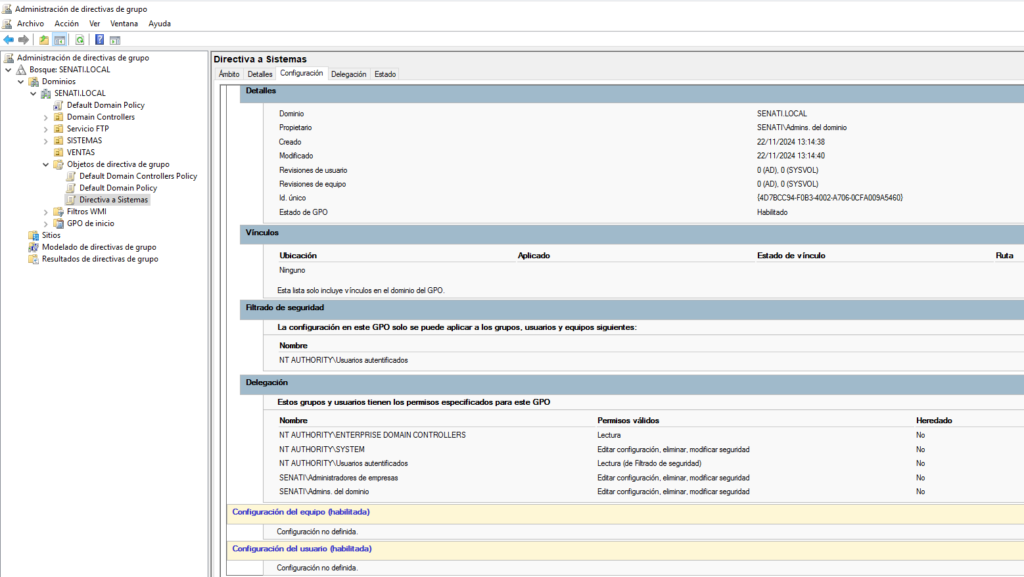
Task: Click the Modificado date 22/11/2024 13:14:40
Action: (791, 156)
